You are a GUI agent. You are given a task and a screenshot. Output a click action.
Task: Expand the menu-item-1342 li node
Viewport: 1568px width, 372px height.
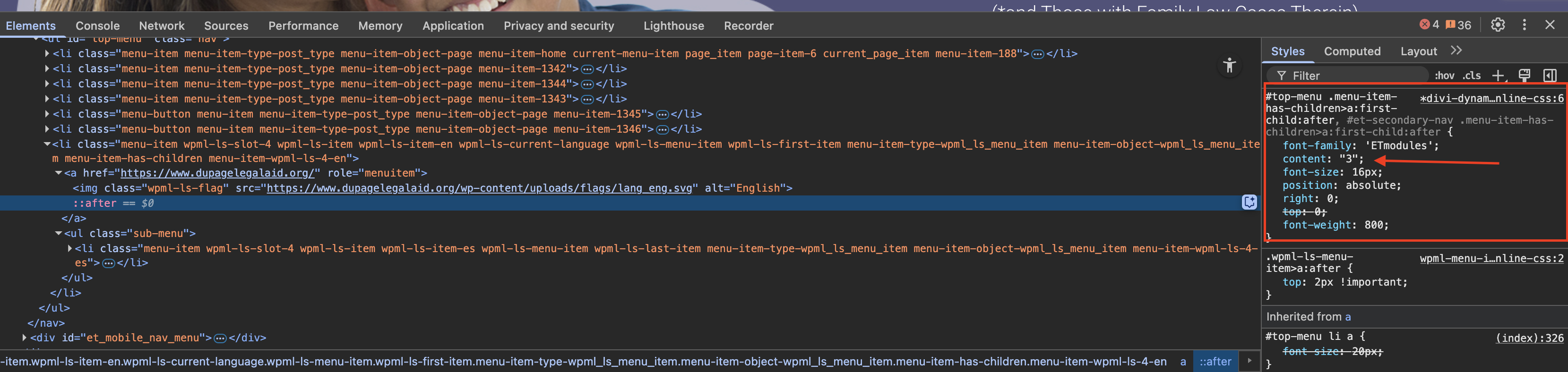47,68
